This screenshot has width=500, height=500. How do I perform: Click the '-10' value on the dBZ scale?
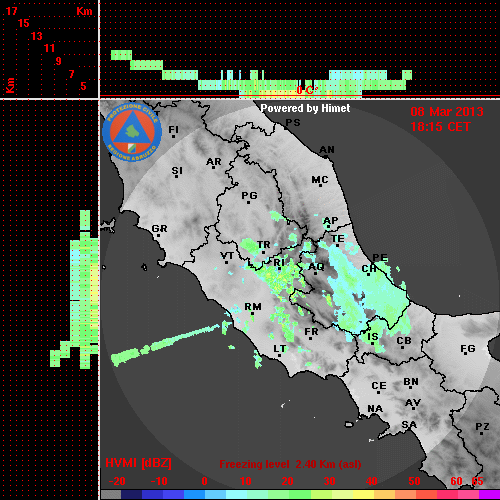click(x=159, y=481)
